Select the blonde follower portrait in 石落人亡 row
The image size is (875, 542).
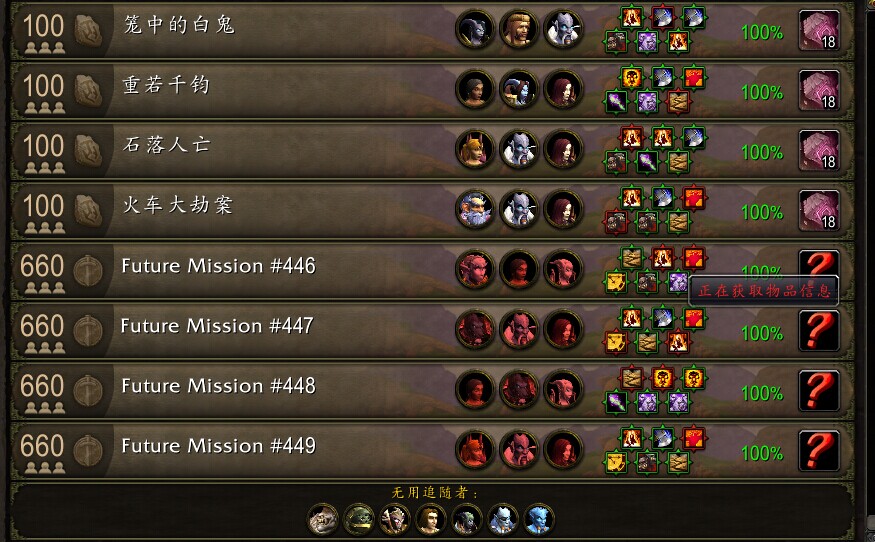(x=475, y=148)
